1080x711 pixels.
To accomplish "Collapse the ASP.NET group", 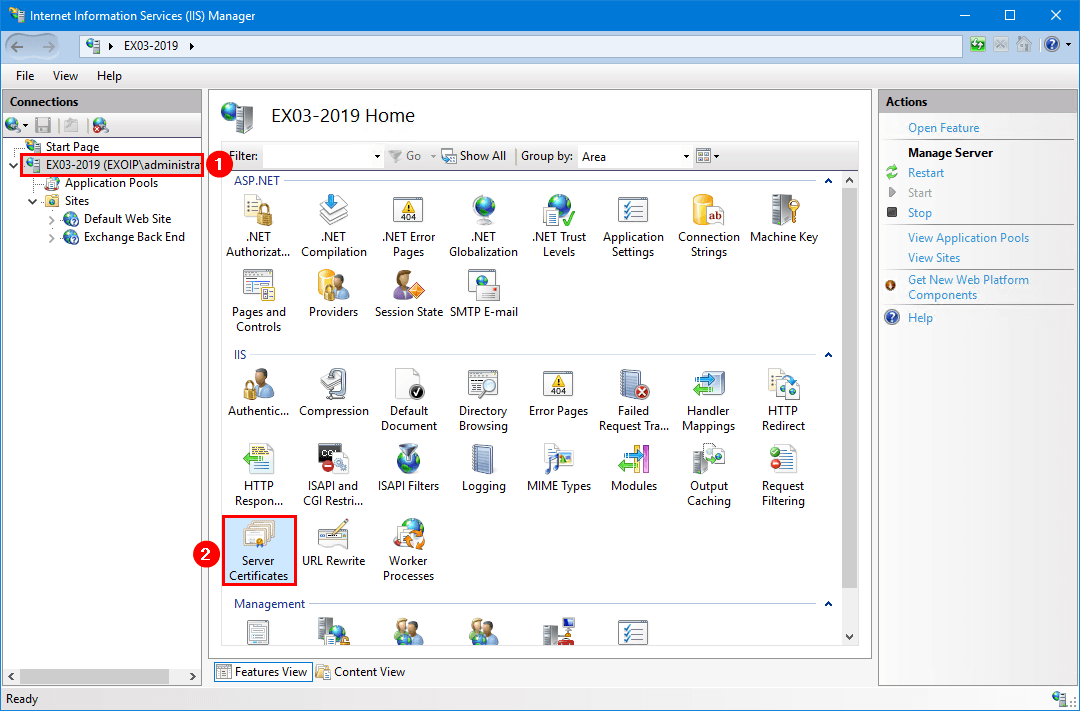I will [x=829, y=181].
